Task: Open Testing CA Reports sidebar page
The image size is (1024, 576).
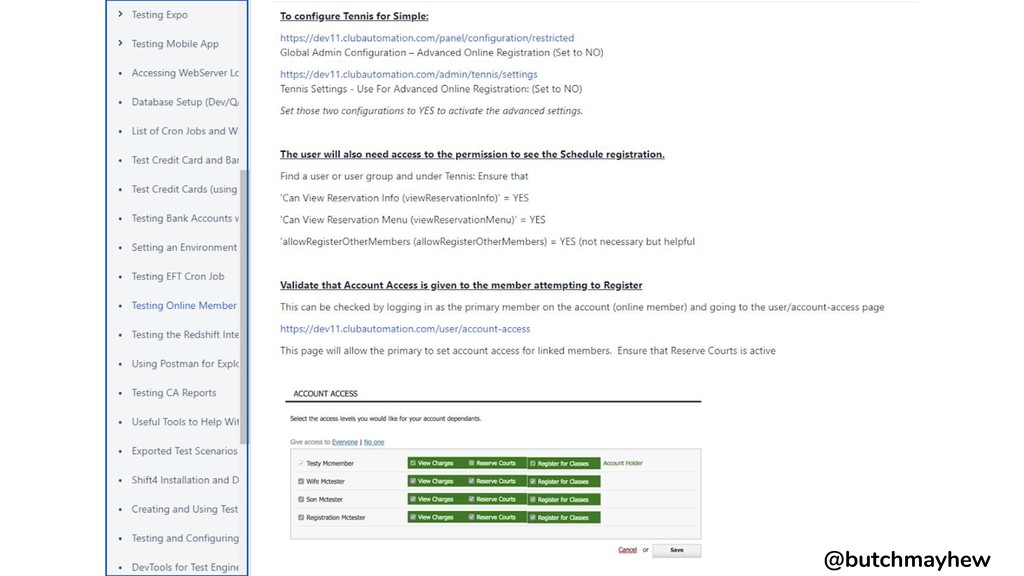Action: [x=174, y=392]
